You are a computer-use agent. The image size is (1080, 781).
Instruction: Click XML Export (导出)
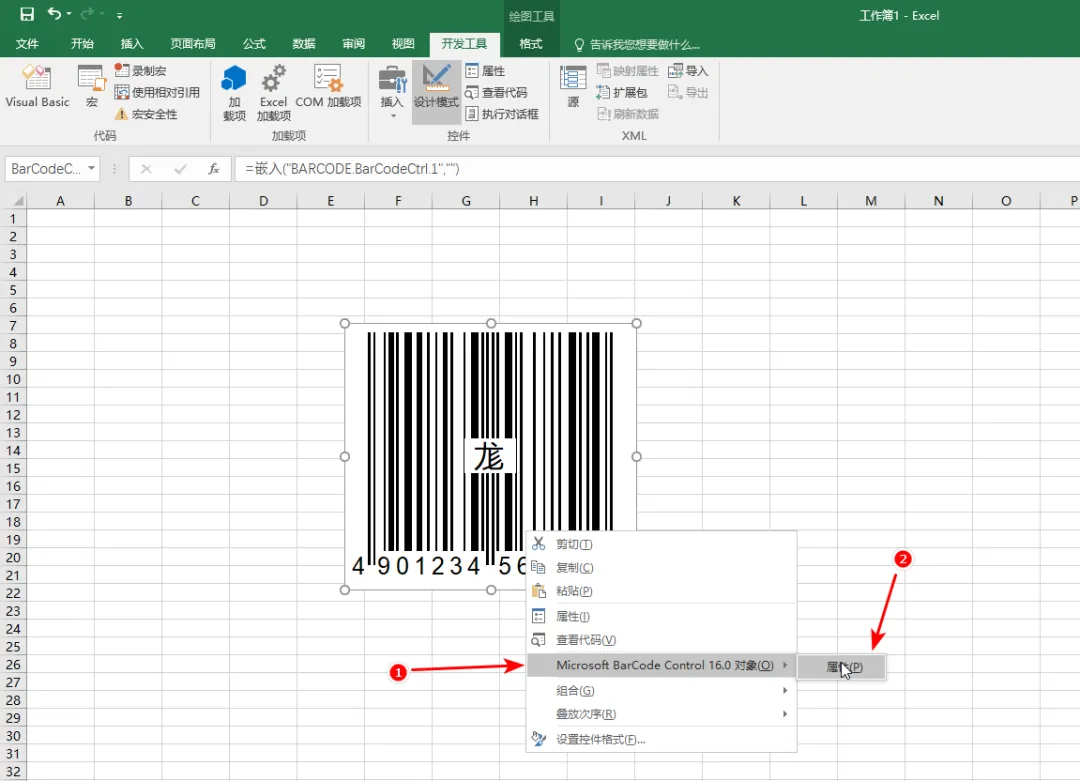[687, 92]
